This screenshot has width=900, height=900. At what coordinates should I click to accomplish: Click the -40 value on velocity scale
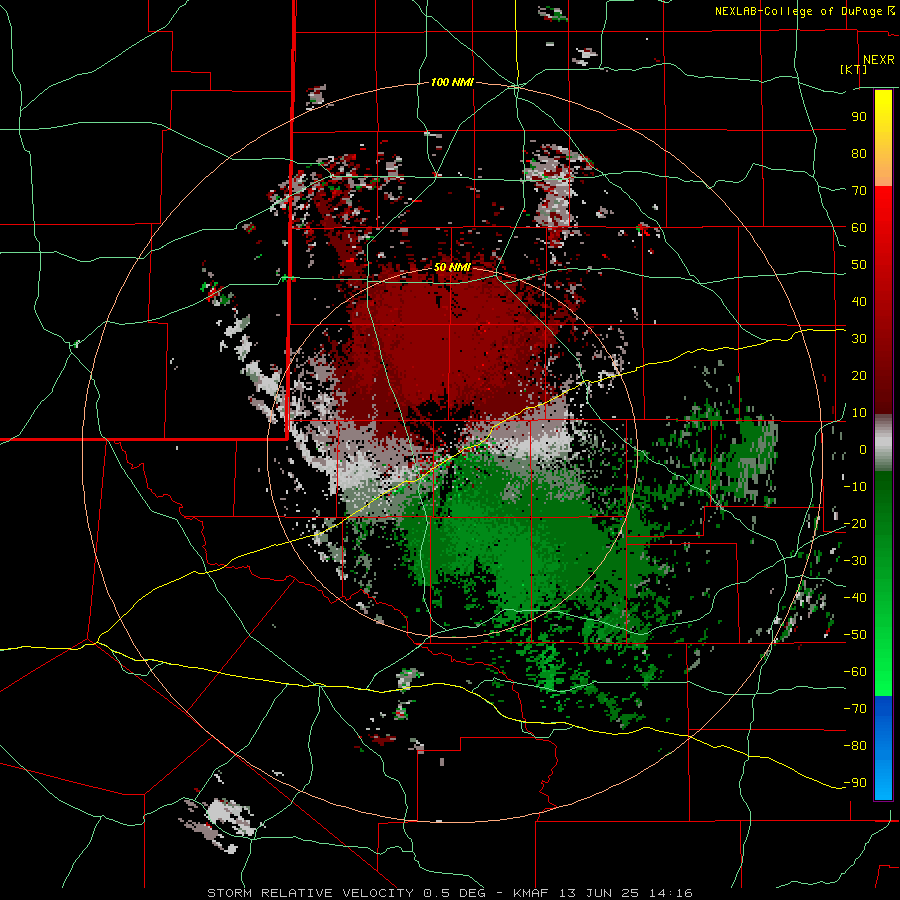coord(855,598)
